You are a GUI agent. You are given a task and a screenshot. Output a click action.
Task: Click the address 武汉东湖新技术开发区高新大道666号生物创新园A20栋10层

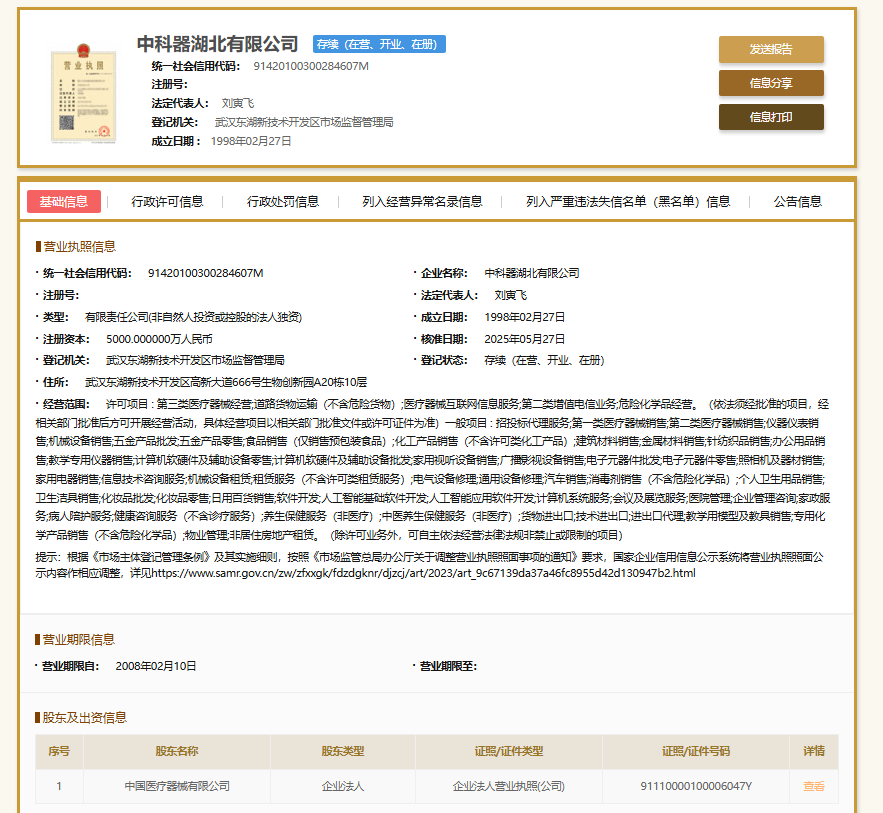(226, 382)
